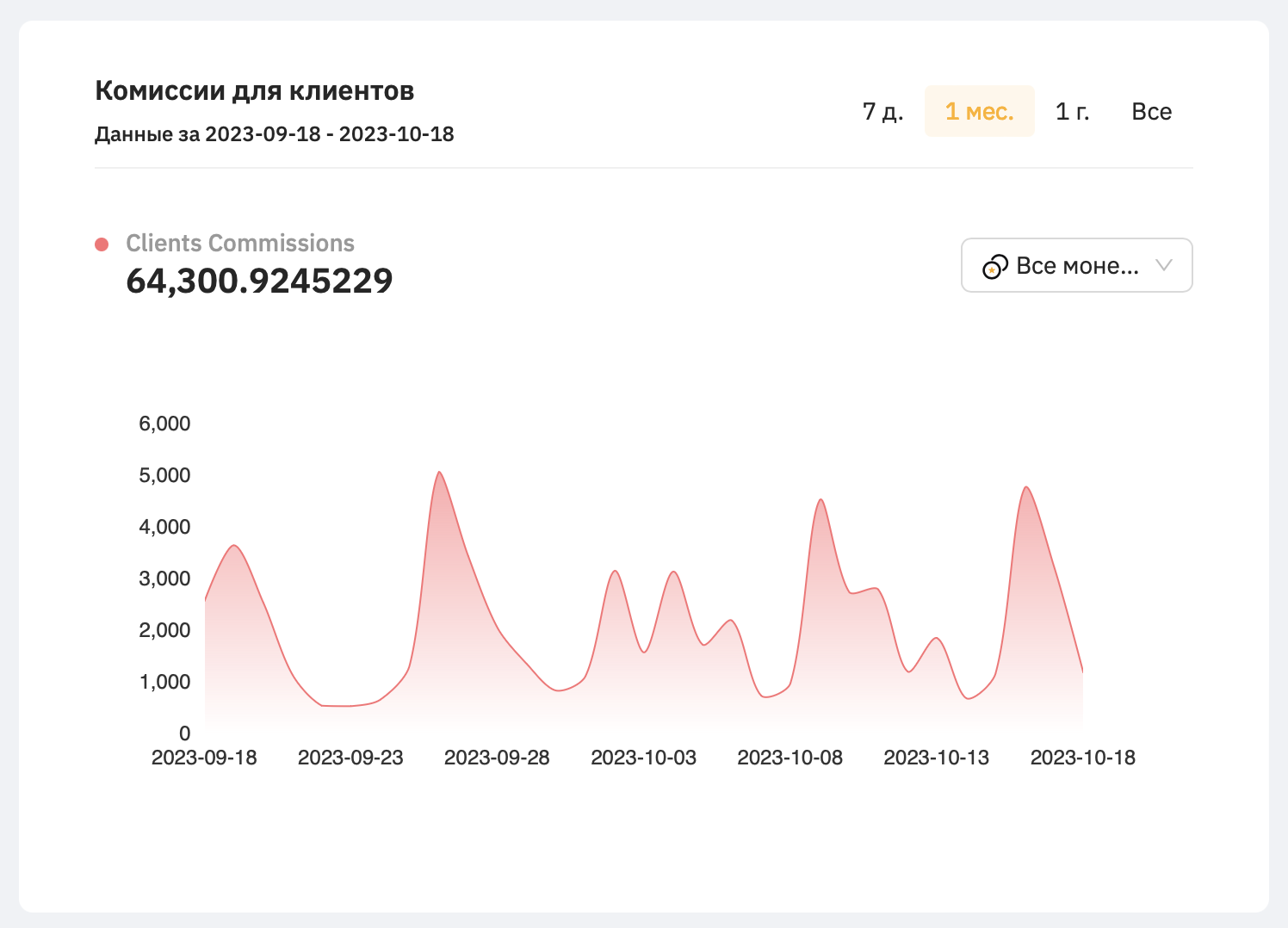
Task: Click the 2023-10-03 axis label
Action: click(x=643, y=758)
